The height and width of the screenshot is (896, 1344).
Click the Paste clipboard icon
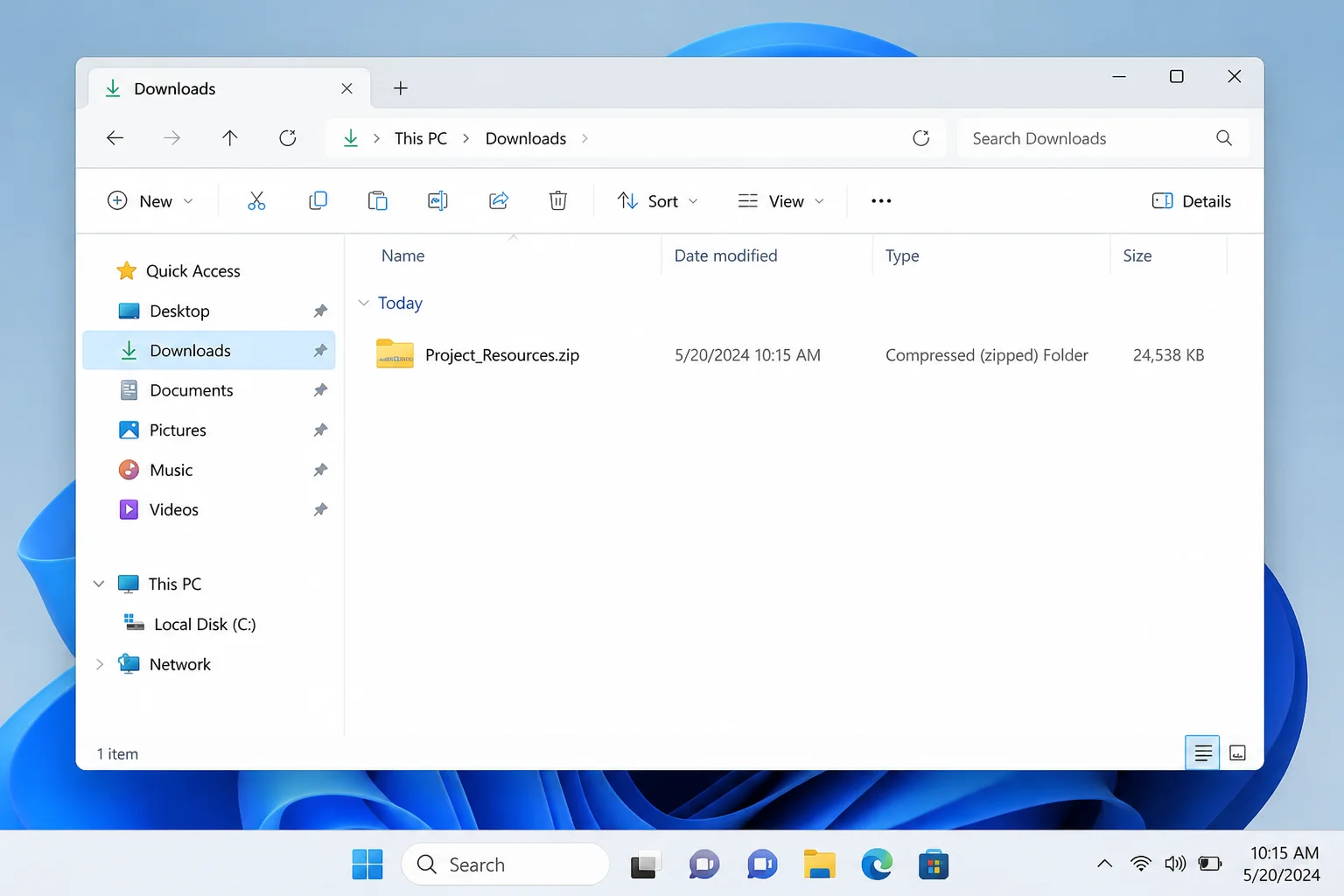pos(377,201)
